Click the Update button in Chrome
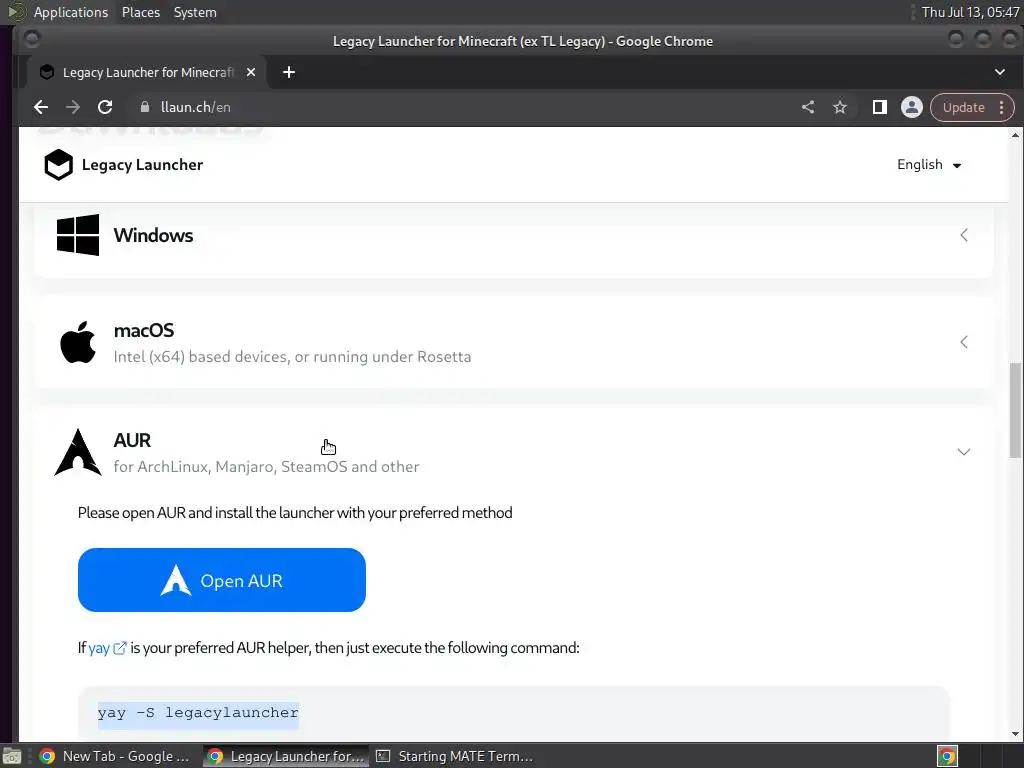 click(x=963, y=108)
